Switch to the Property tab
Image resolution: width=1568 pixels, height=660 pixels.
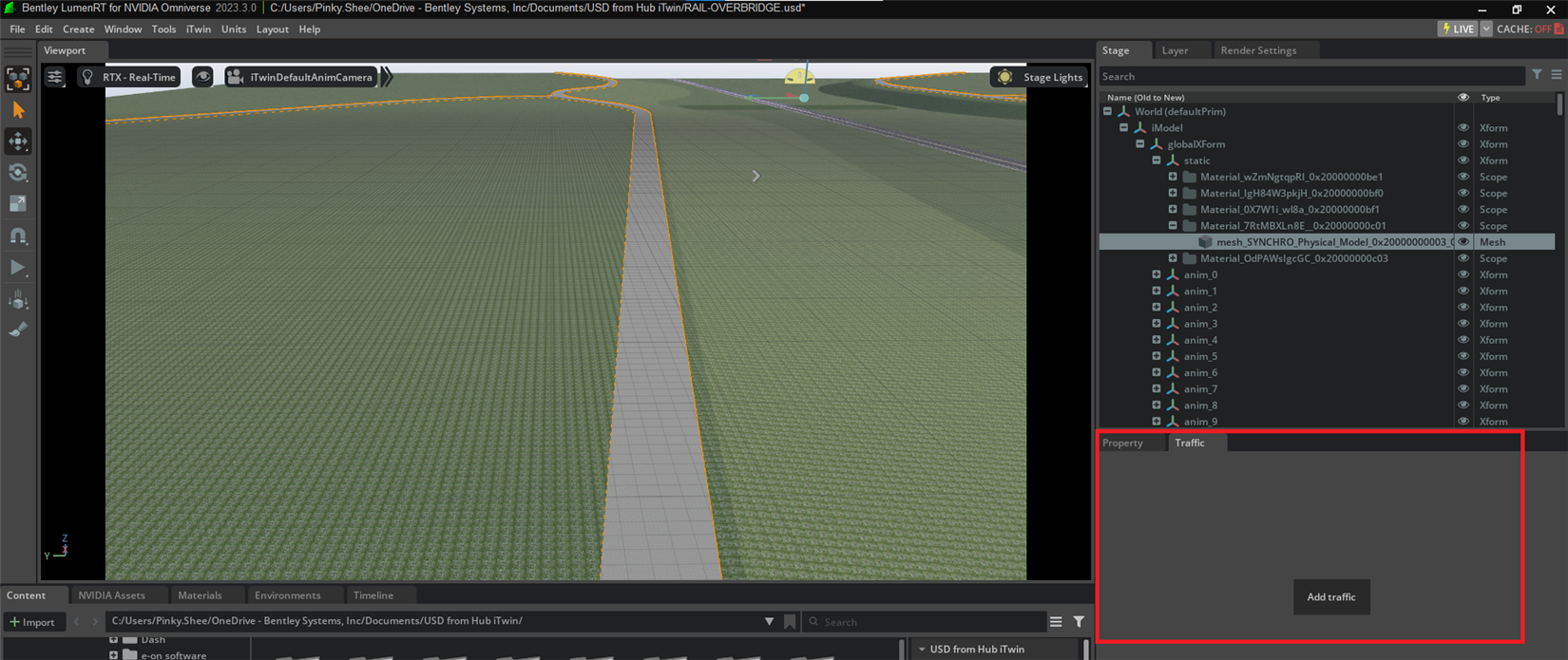(1122, 443)
